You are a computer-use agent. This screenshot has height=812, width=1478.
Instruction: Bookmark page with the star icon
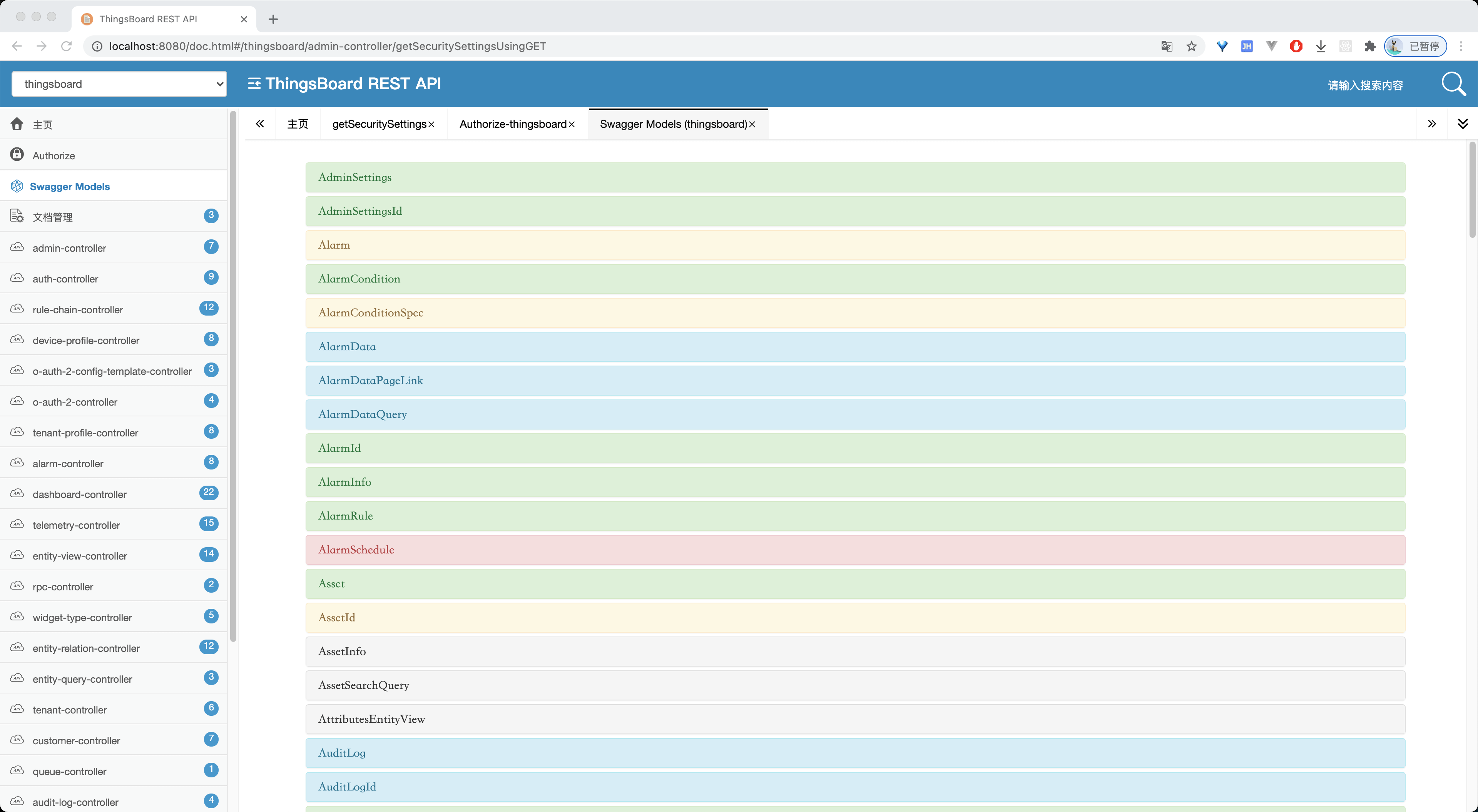[x=1192, y=47]
